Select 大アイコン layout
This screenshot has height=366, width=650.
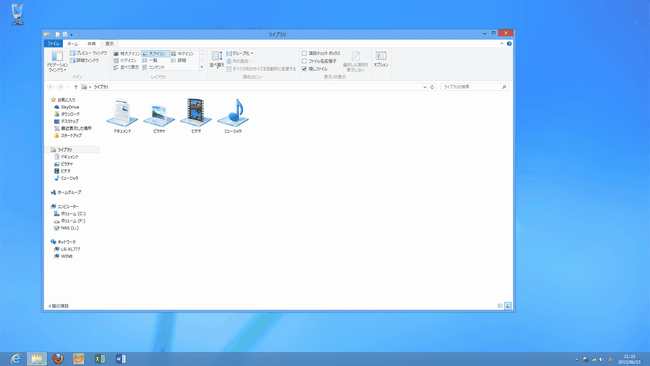155,54
